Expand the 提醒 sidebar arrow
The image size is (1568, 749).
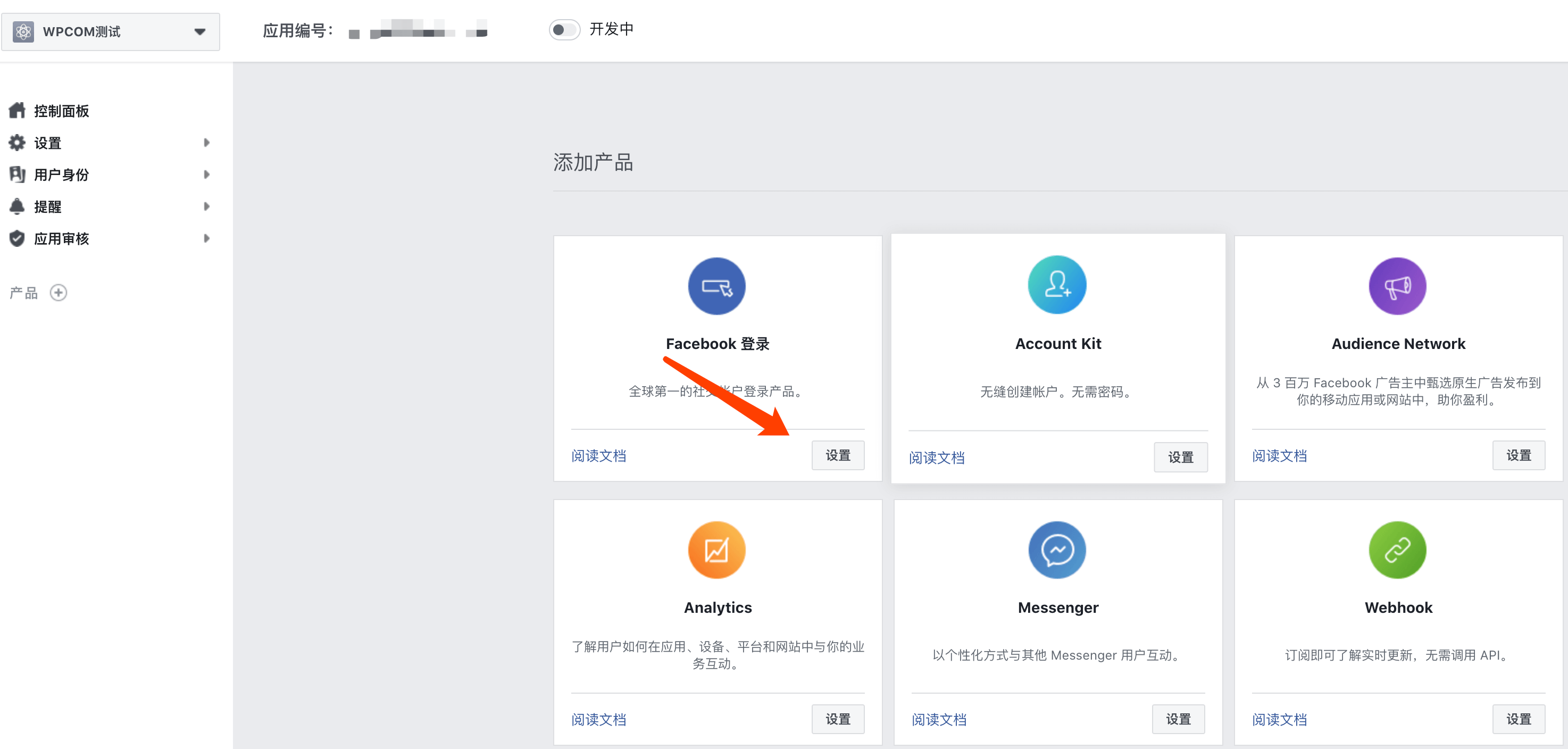click(x=207, y=206)
